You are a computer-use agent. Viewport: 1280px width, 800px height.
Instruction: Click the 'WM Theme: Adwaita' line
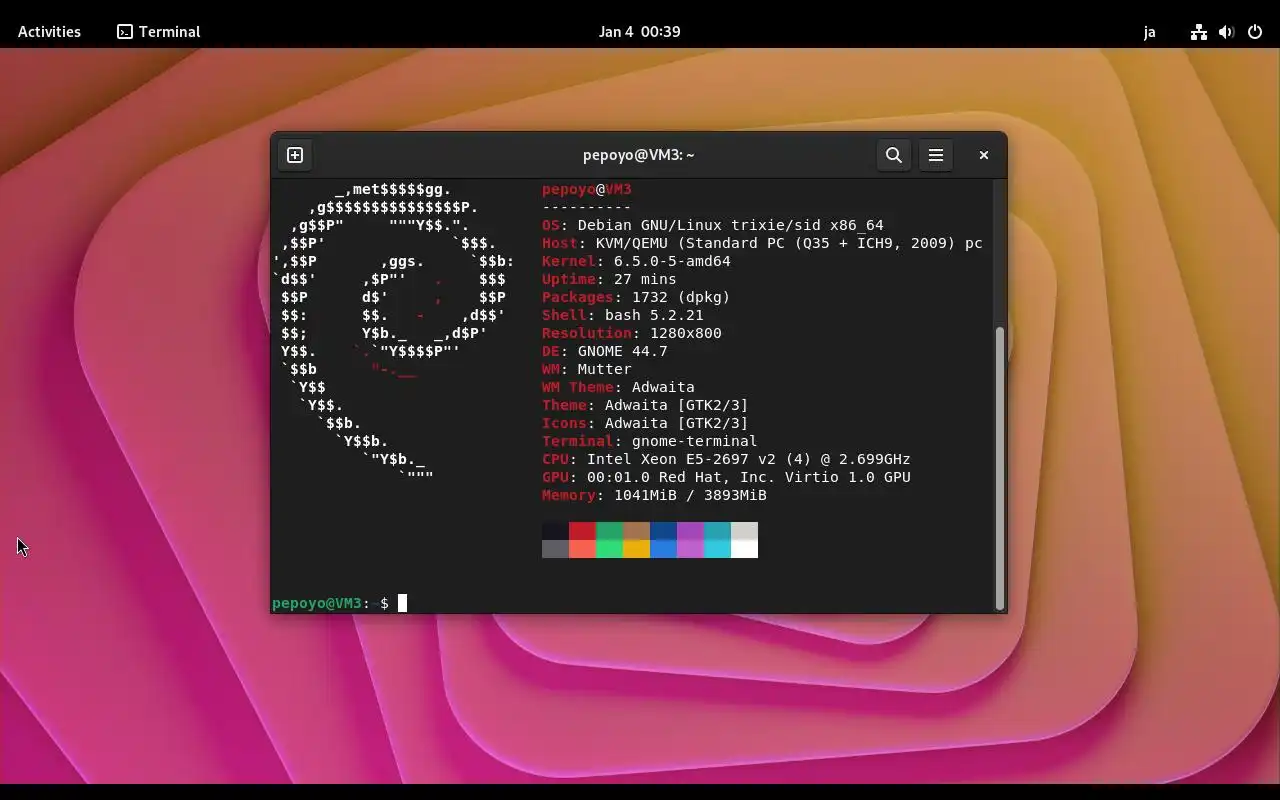click(x=618, y=387)
